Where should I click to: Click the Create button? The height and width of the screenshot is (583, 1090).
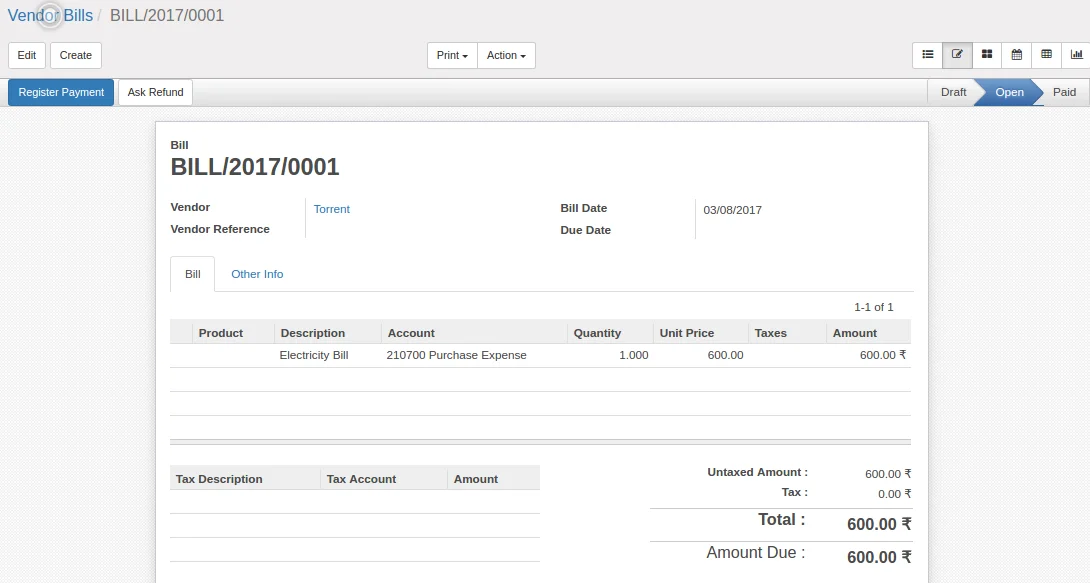(x=76, y=56)
